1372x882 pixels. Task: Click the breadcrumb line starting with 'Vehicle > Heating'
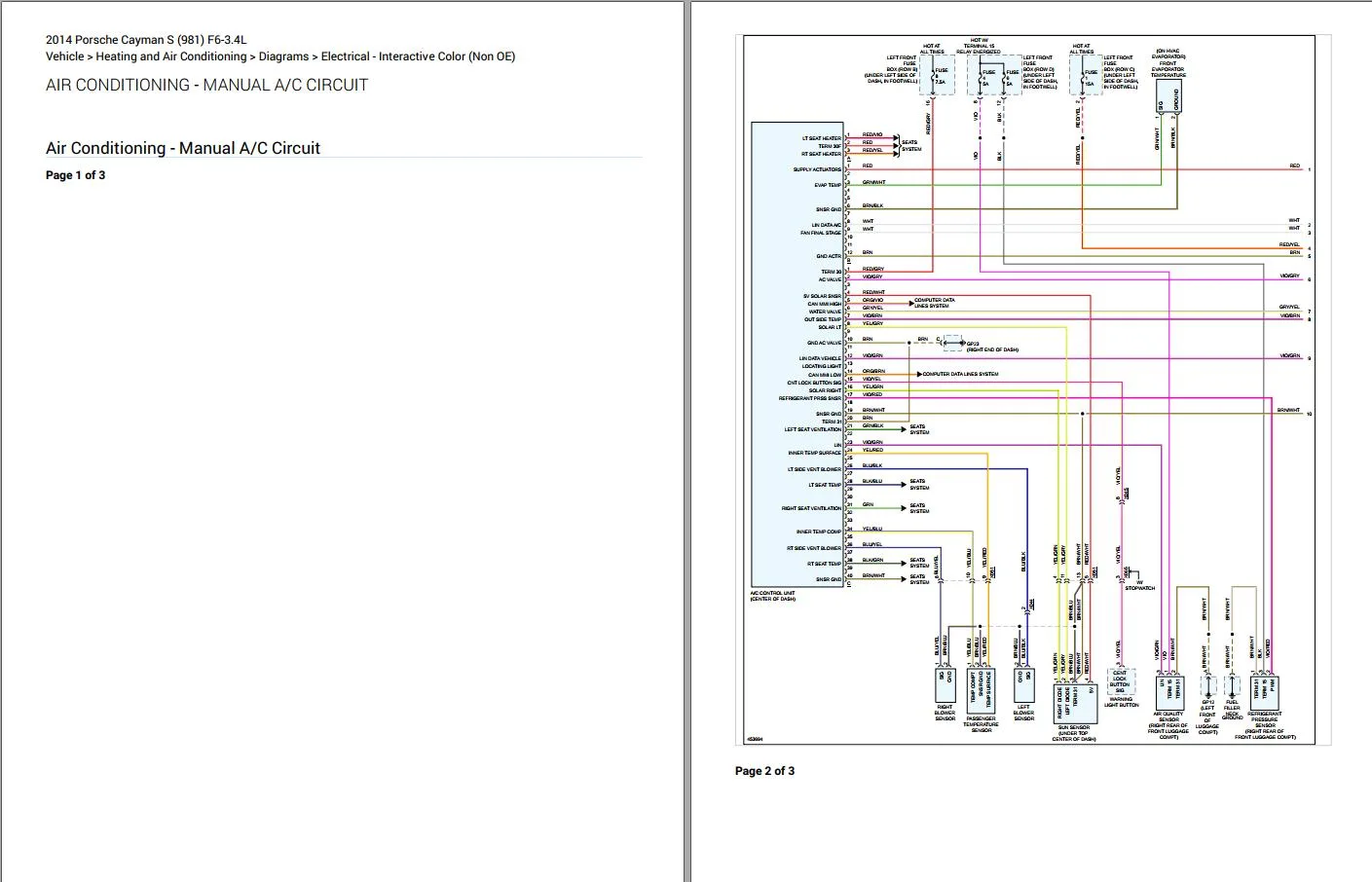280,56
